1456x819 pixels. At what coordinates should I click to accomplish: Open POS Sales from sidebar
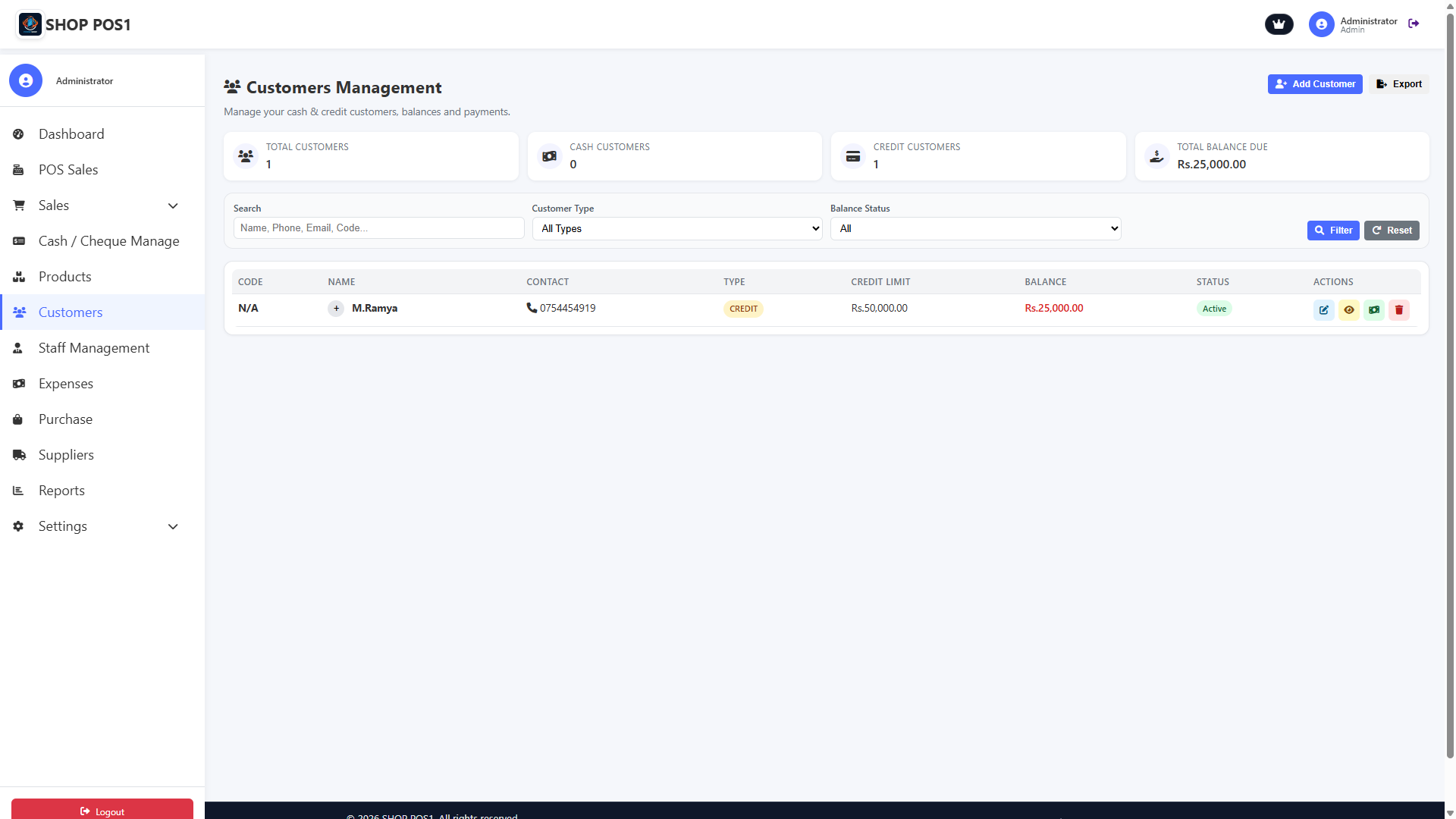coord(68,170)
